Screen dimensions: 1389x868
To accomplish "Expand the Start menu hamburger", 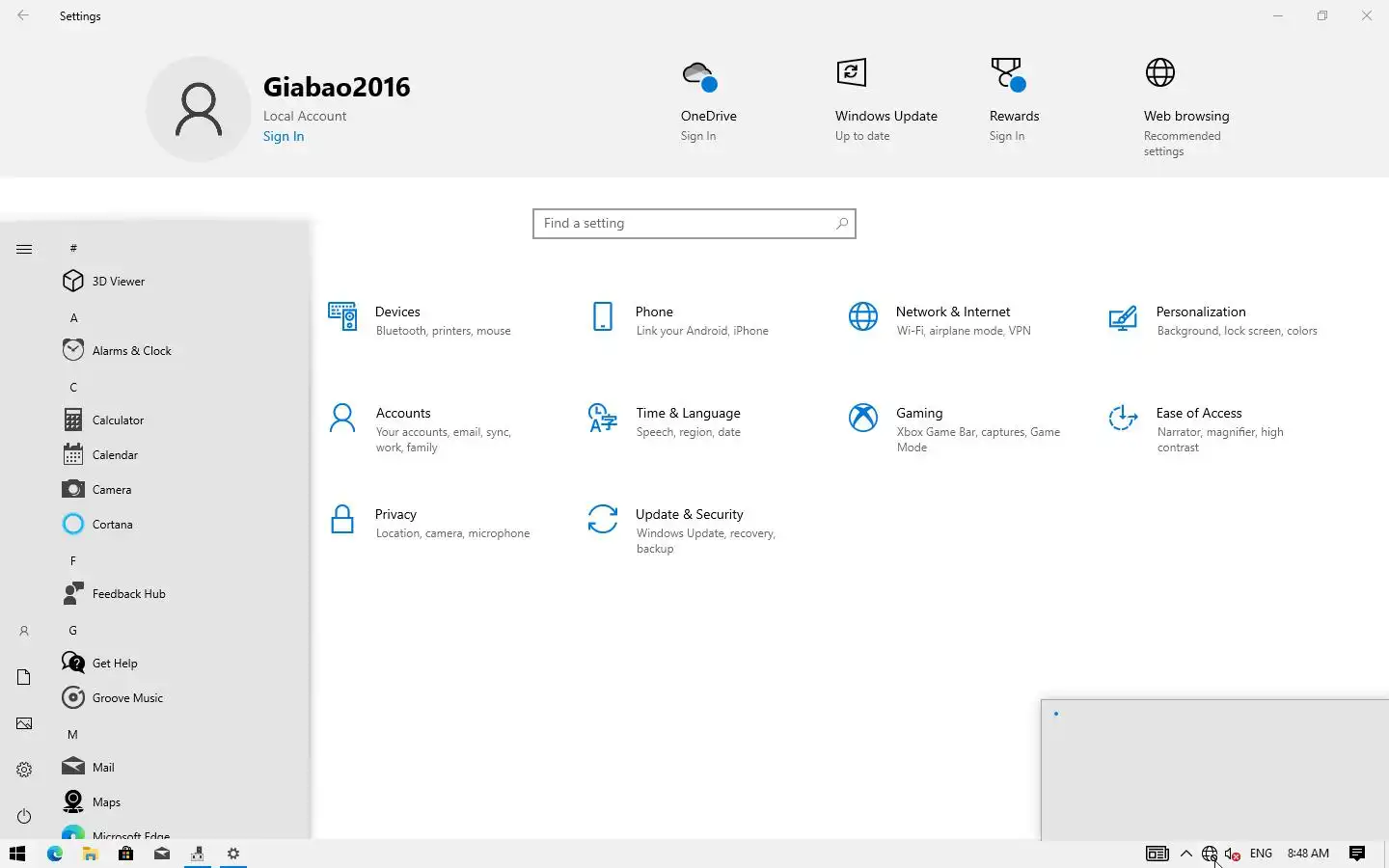I will pos(24,249).
